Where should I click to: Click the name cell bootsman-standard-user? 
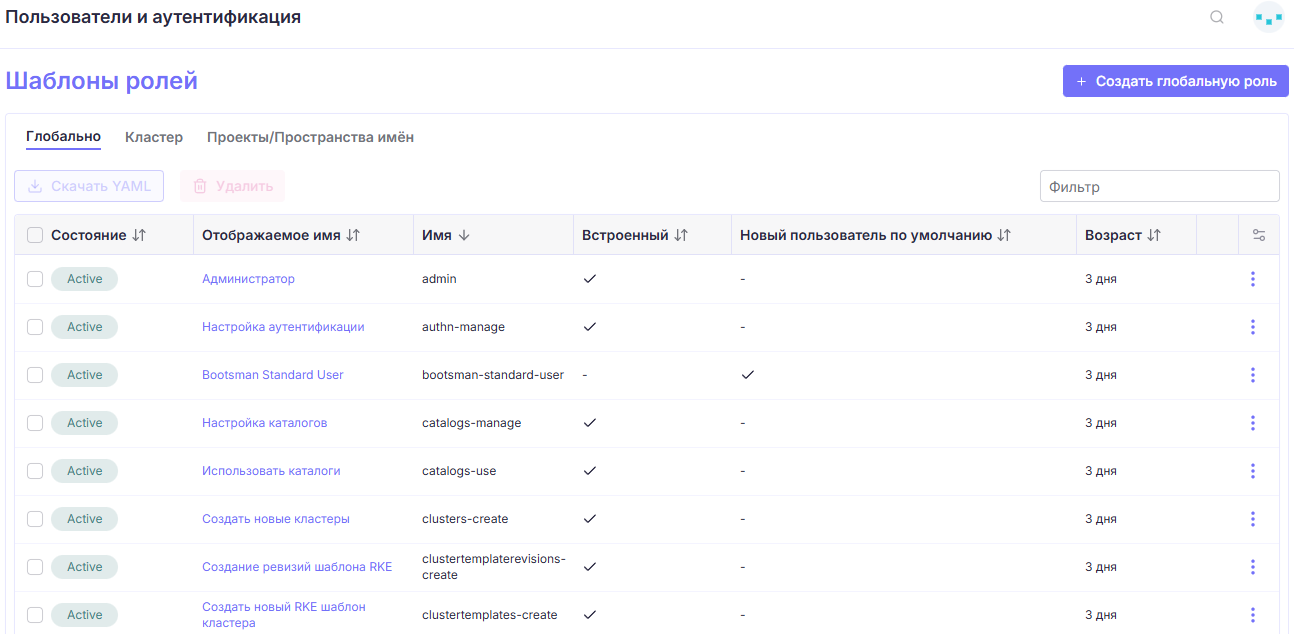(493, 375)
